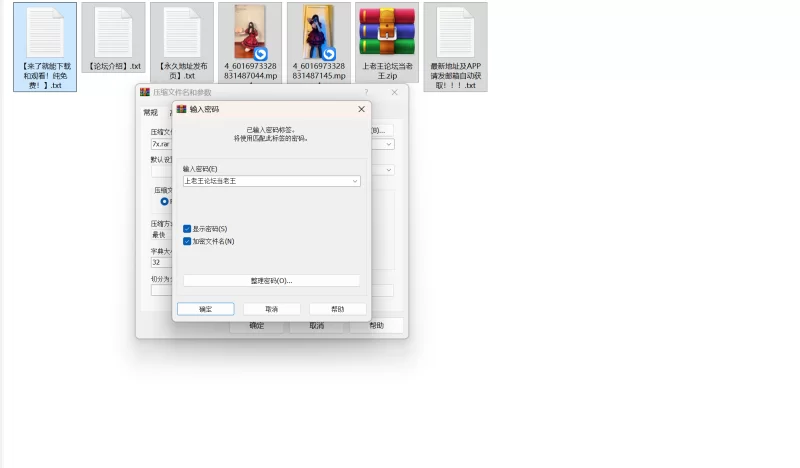800x468 pixels.
Task: Close the 输入密码 dialog with X
Action: tap(361, 109)
